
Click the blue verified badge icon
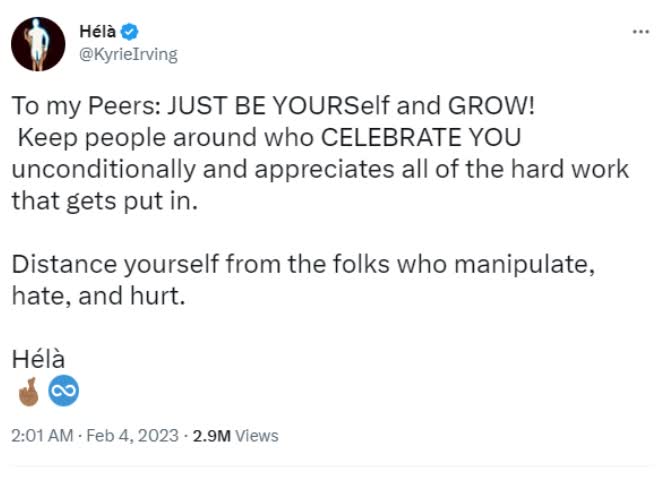[129, 32]
